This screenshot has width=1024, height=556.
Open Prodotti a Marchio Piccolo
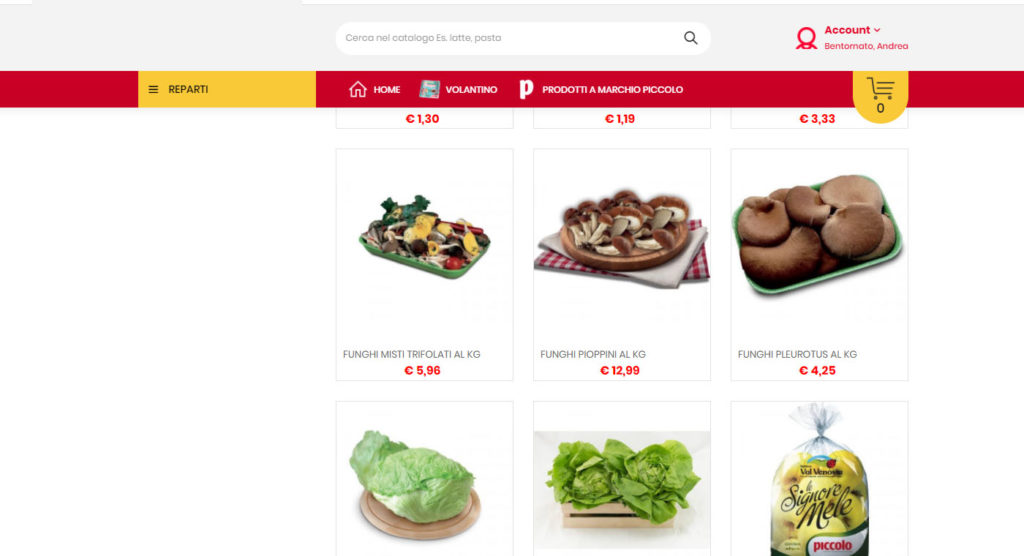coord(612,90)
